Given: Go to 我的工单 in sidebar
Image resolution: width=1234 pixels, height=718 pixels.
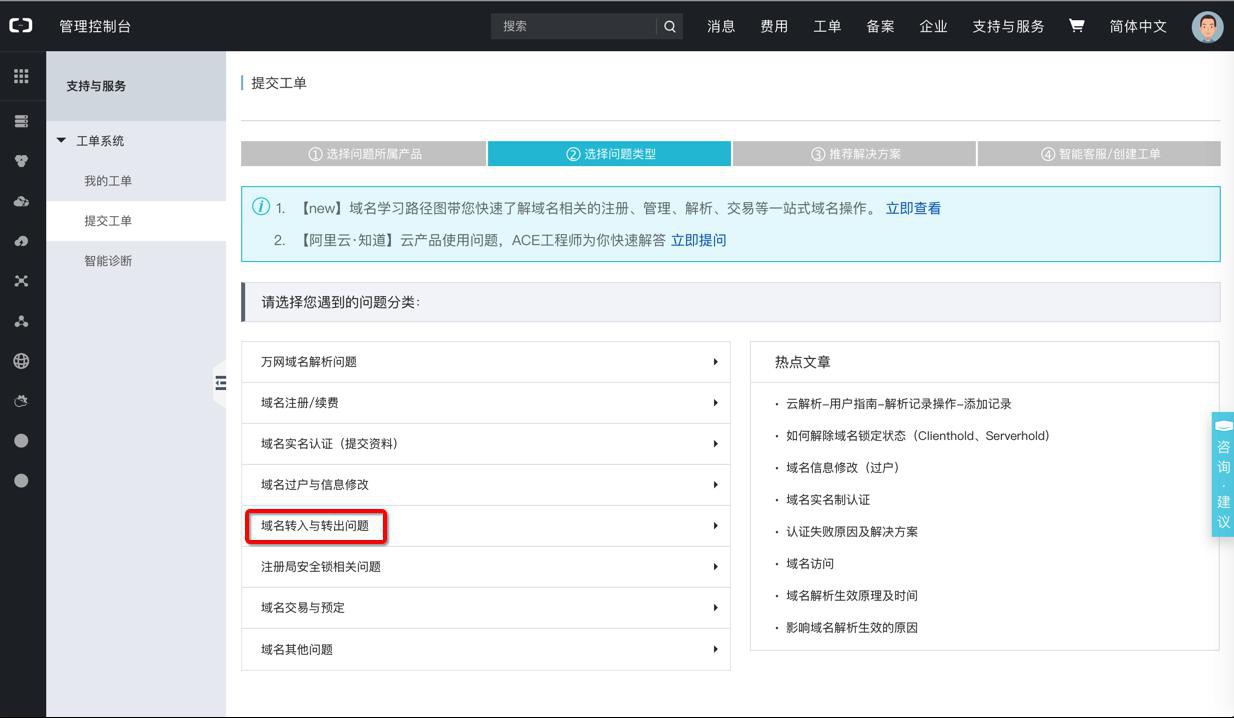Looking at the screenshot, I should click(108, 181).
